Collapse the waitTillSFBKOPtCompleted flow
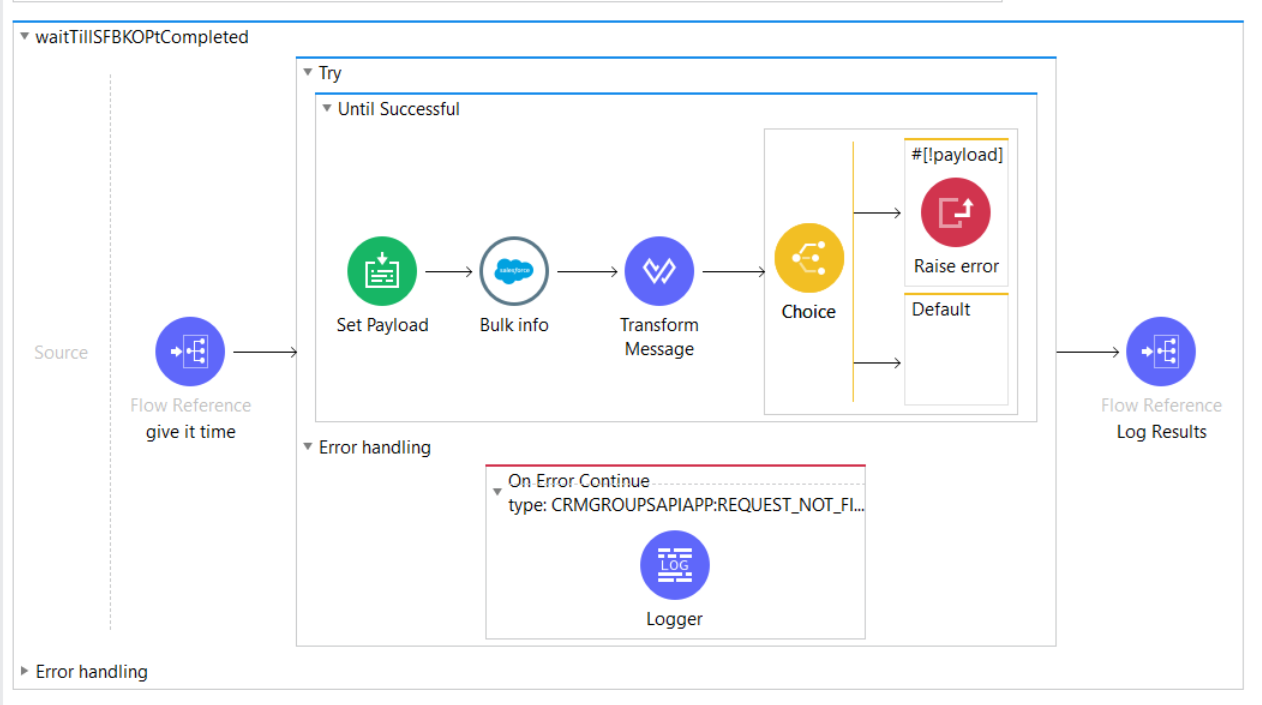This screenshot has height=705, width=1262. tap(24, 37)
